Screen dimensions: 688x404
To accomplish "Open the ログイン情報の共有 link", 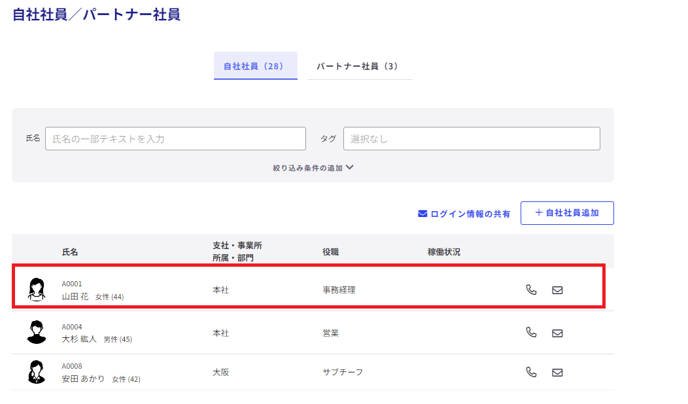I will point(464,214).
